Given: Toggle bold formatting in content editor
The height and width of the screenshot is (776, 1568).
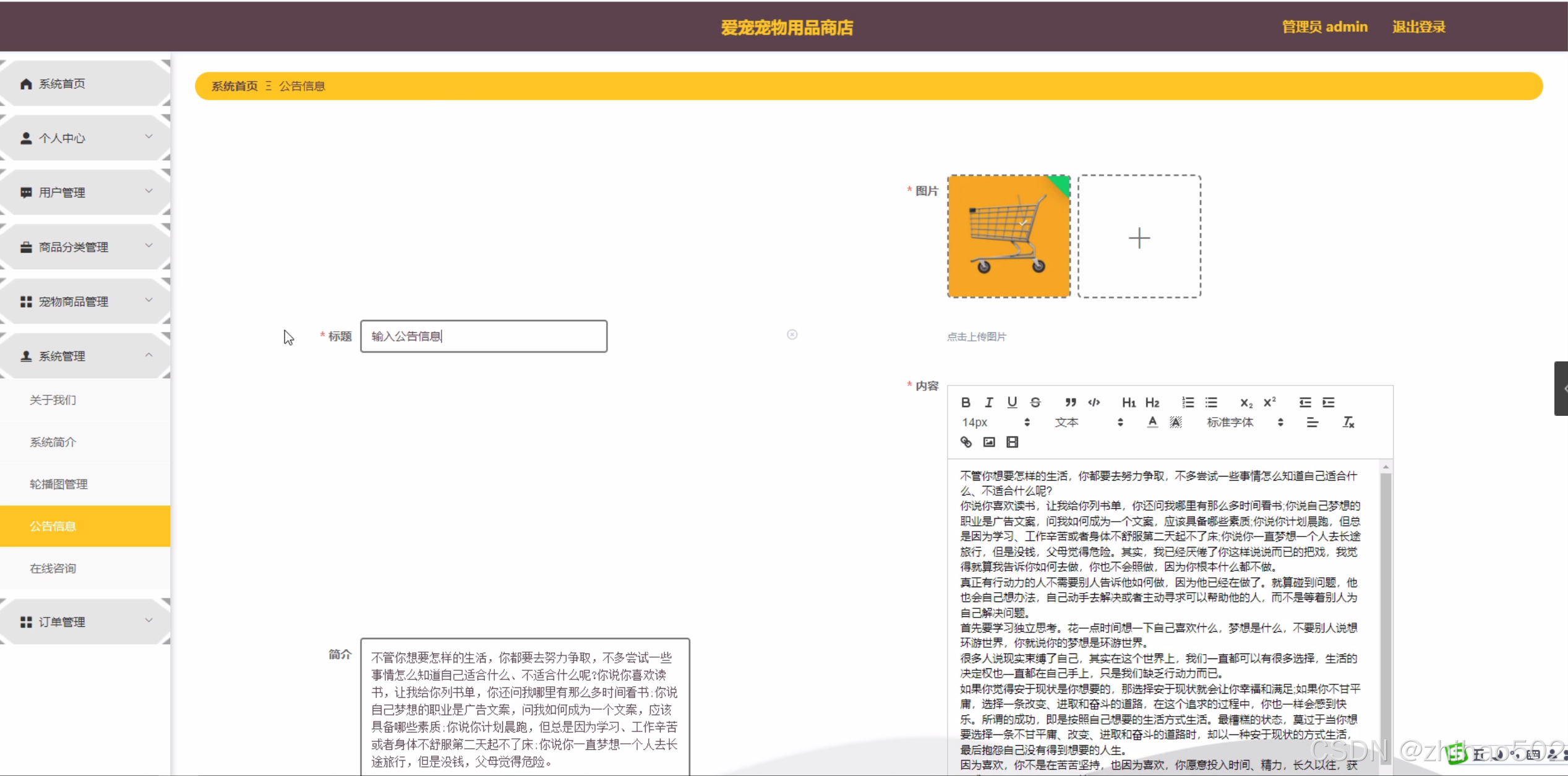Looking at the screenshot, I should (966, 402).
